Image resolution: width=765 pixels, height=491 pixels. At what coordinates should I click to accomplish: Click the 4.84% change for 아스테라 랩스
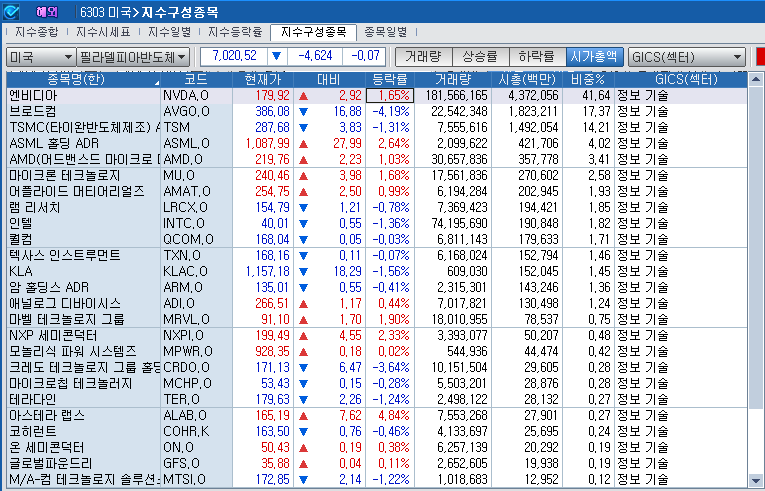coord(394,416)
